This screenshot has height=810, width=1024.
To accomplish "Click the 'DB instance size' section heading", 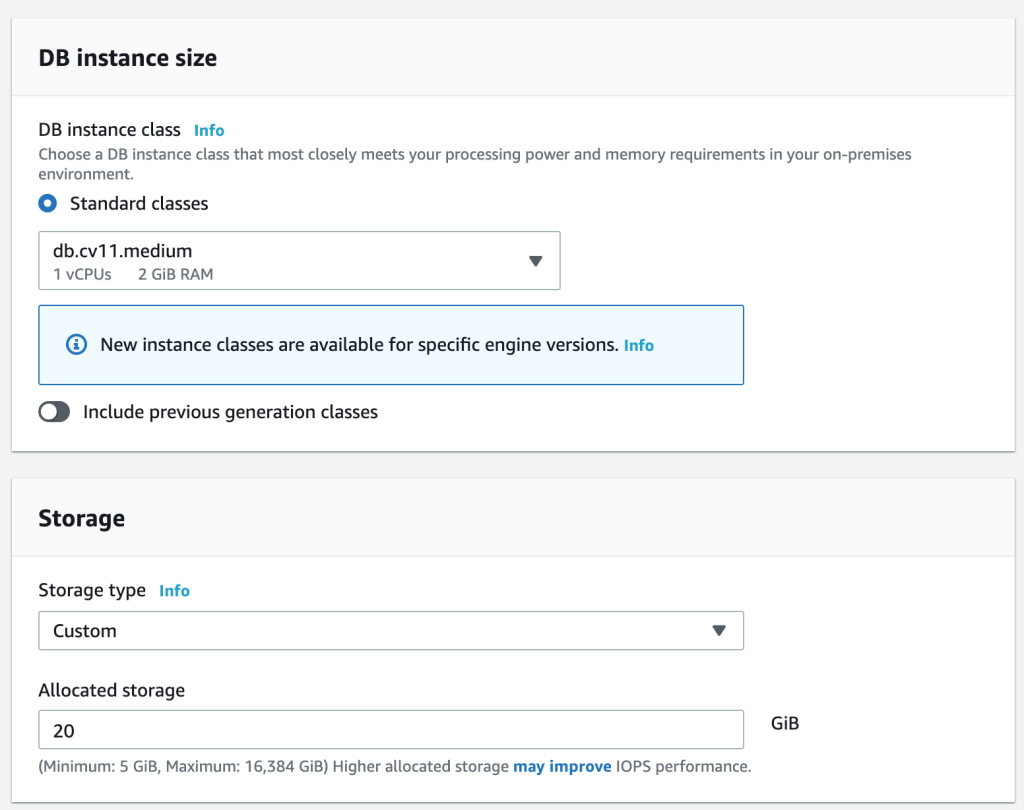I will click(x=127, y=58).
